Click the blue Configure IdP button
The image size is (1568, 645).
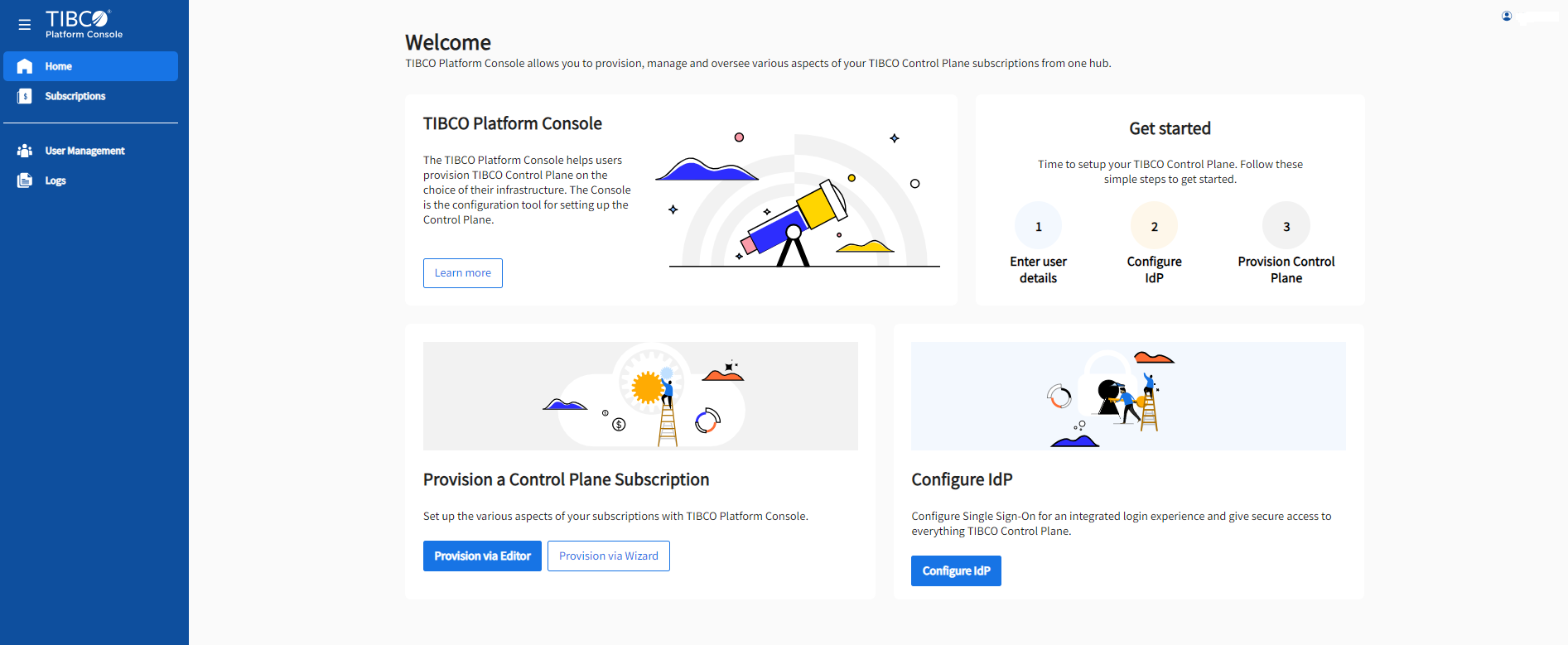pos(956,571)
